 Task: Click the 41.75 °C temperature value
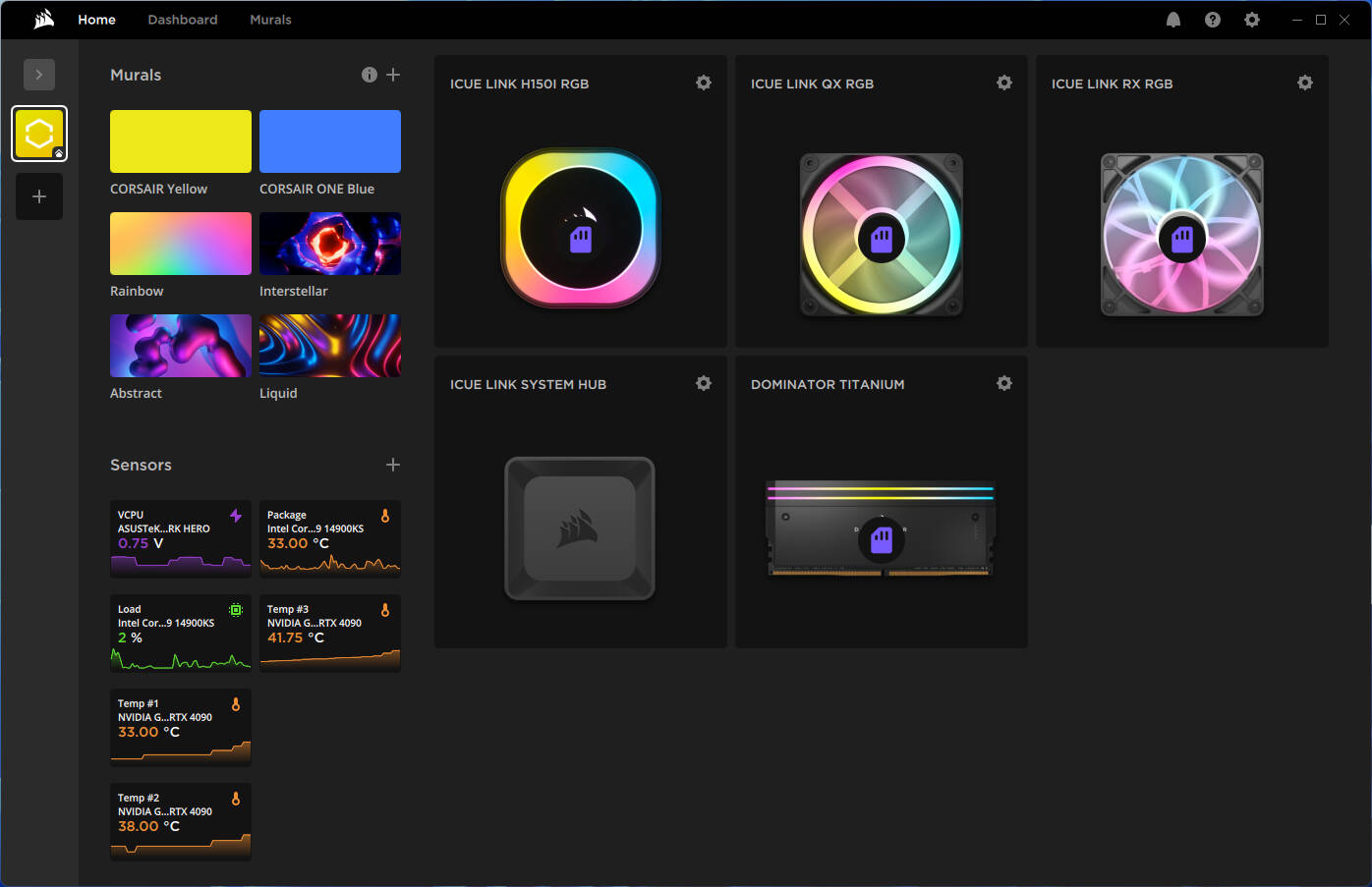296,638
